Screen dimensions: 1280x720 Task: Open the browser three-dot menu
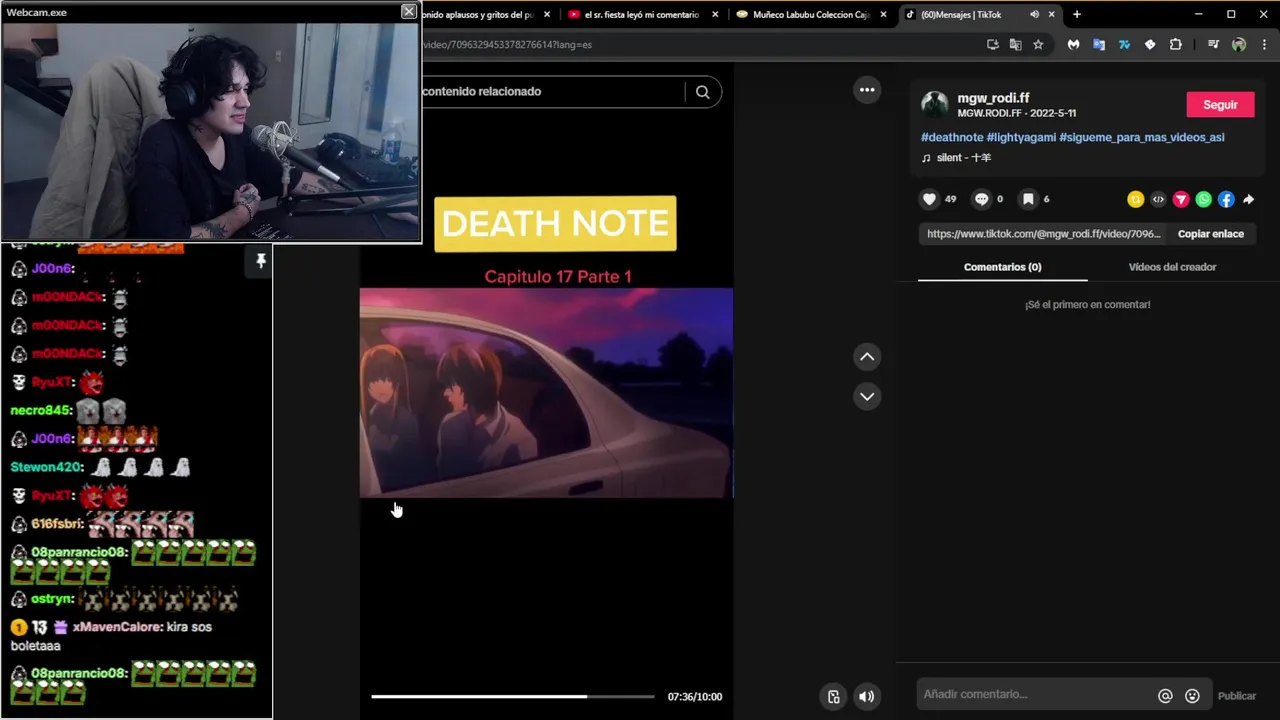(x=1265, y=44)
